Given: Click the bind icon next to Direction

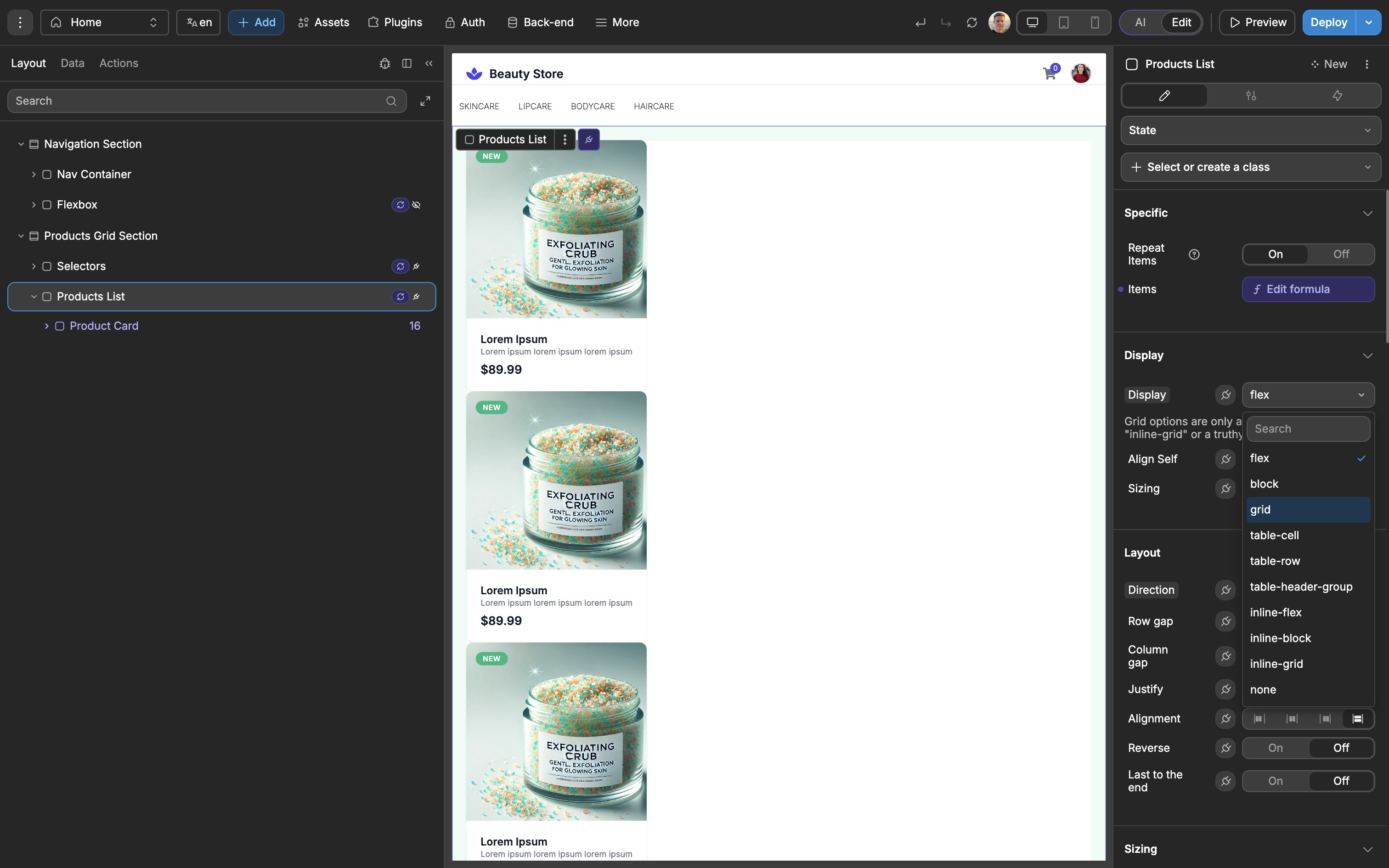Looking at the screenshot, I should (x=1225, y=590).
